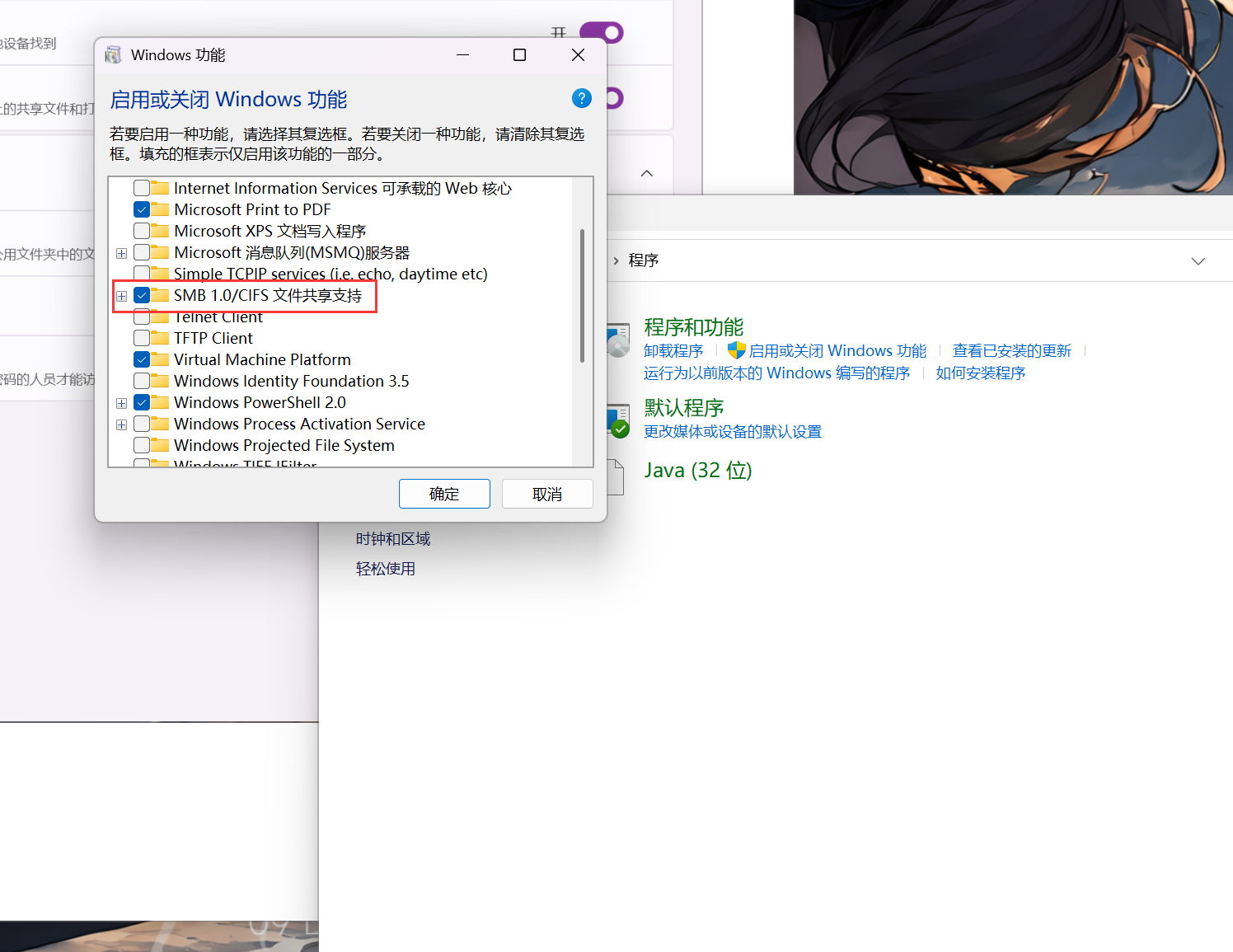The height and width of the screenshot is (952, 1233).
Task: Check Windows Process Activation Service checkbox
Action: tap(142, 424)
